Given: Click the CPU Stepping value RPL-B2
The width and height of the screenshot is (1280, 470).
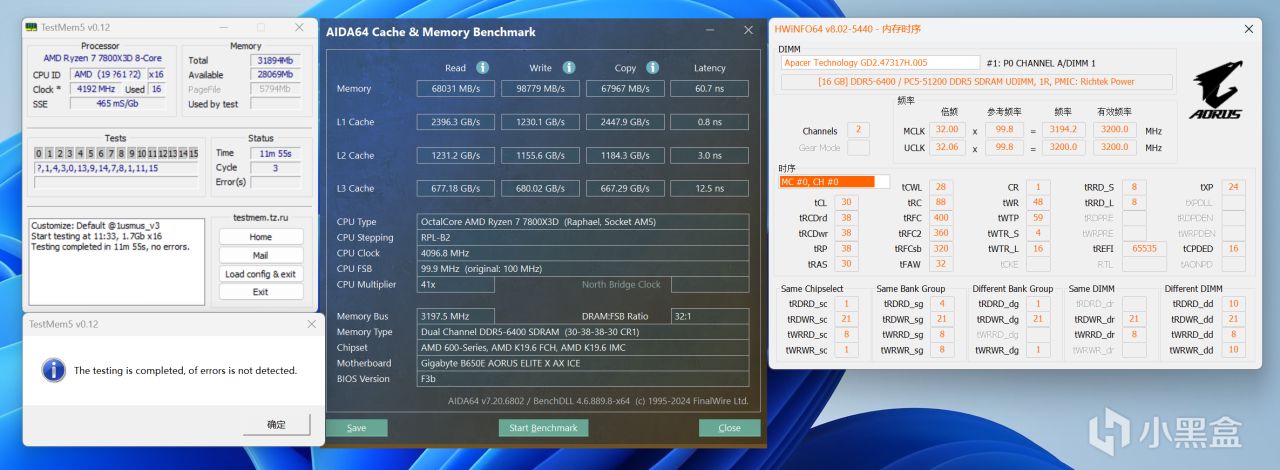Looking at the screenshot, I should click(582, 237).
